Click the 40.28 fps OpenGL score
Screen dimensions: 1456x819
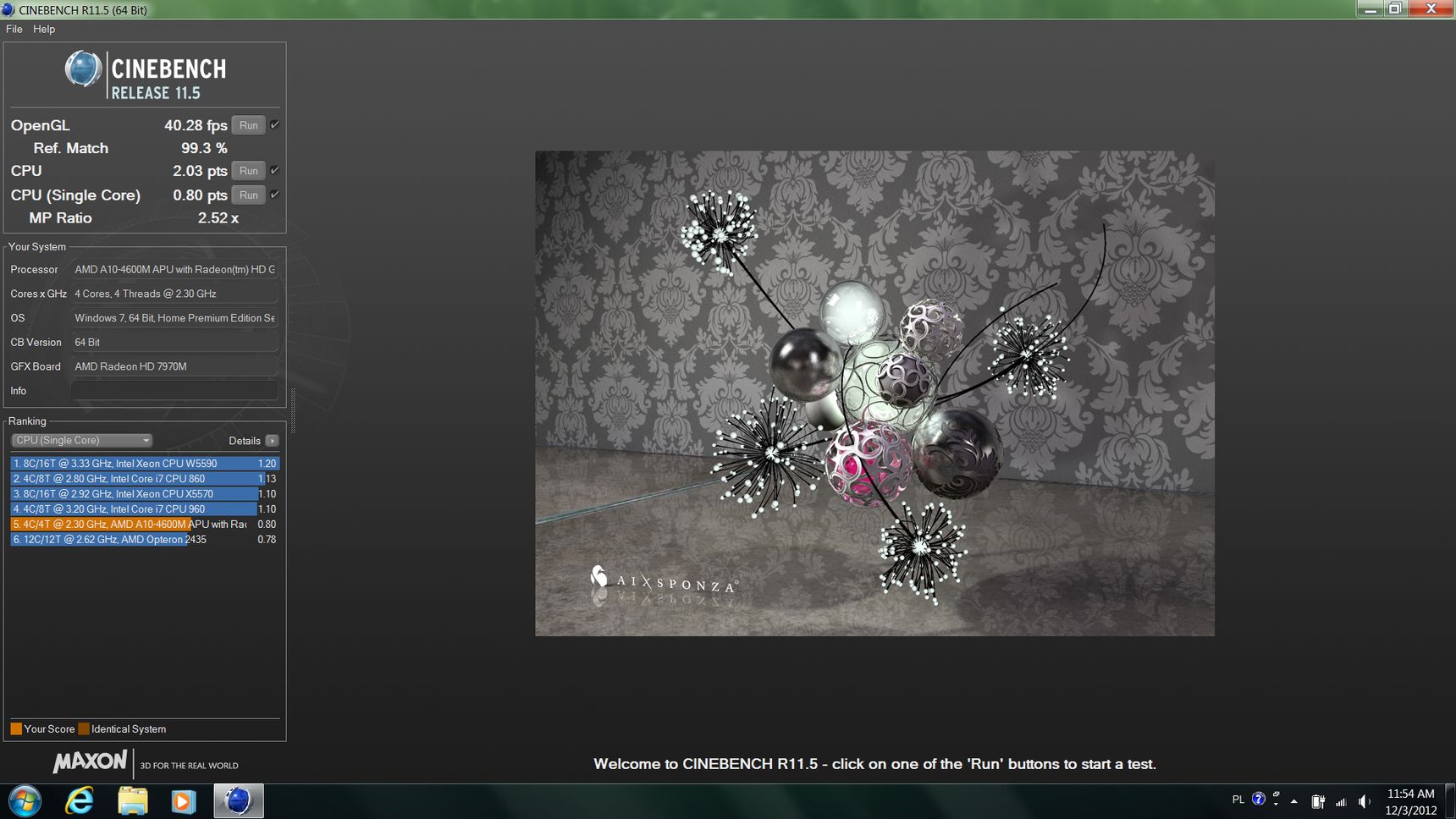pyautogui.click(x=196, y=125)
